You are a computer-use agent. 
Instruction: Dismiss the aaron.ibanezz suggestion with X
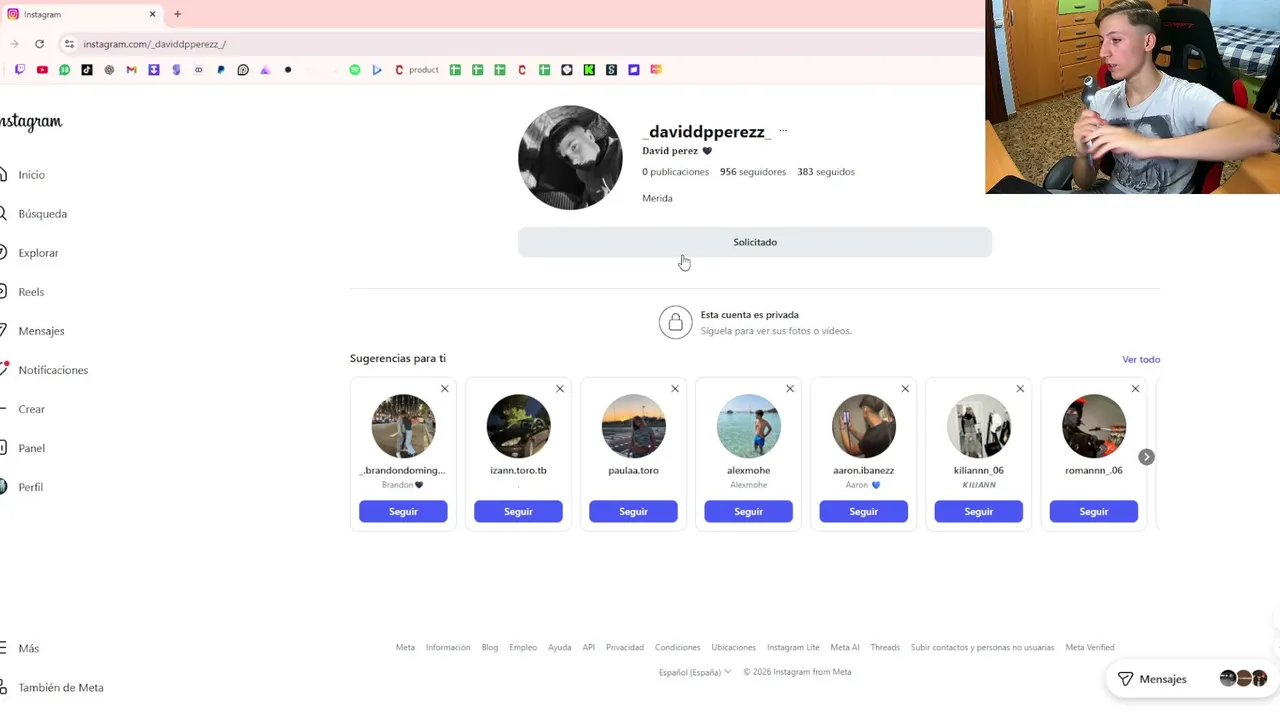coord(905,389)
